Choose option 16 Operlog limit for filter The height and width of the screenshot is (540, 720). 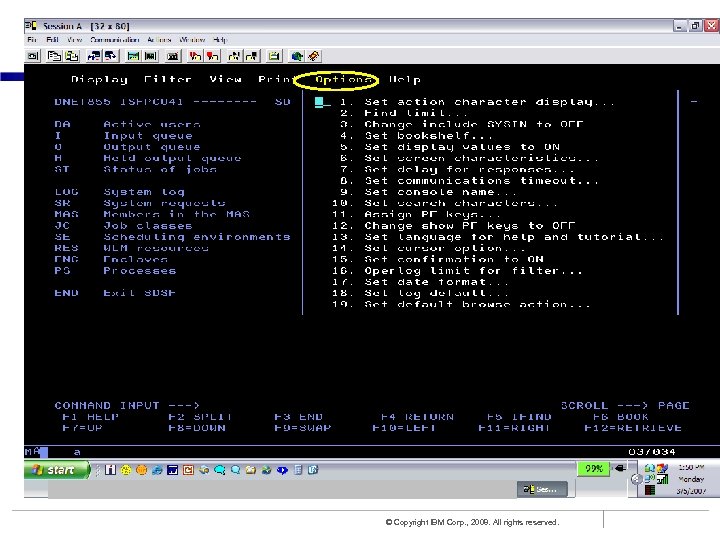(x=457, y=270)
